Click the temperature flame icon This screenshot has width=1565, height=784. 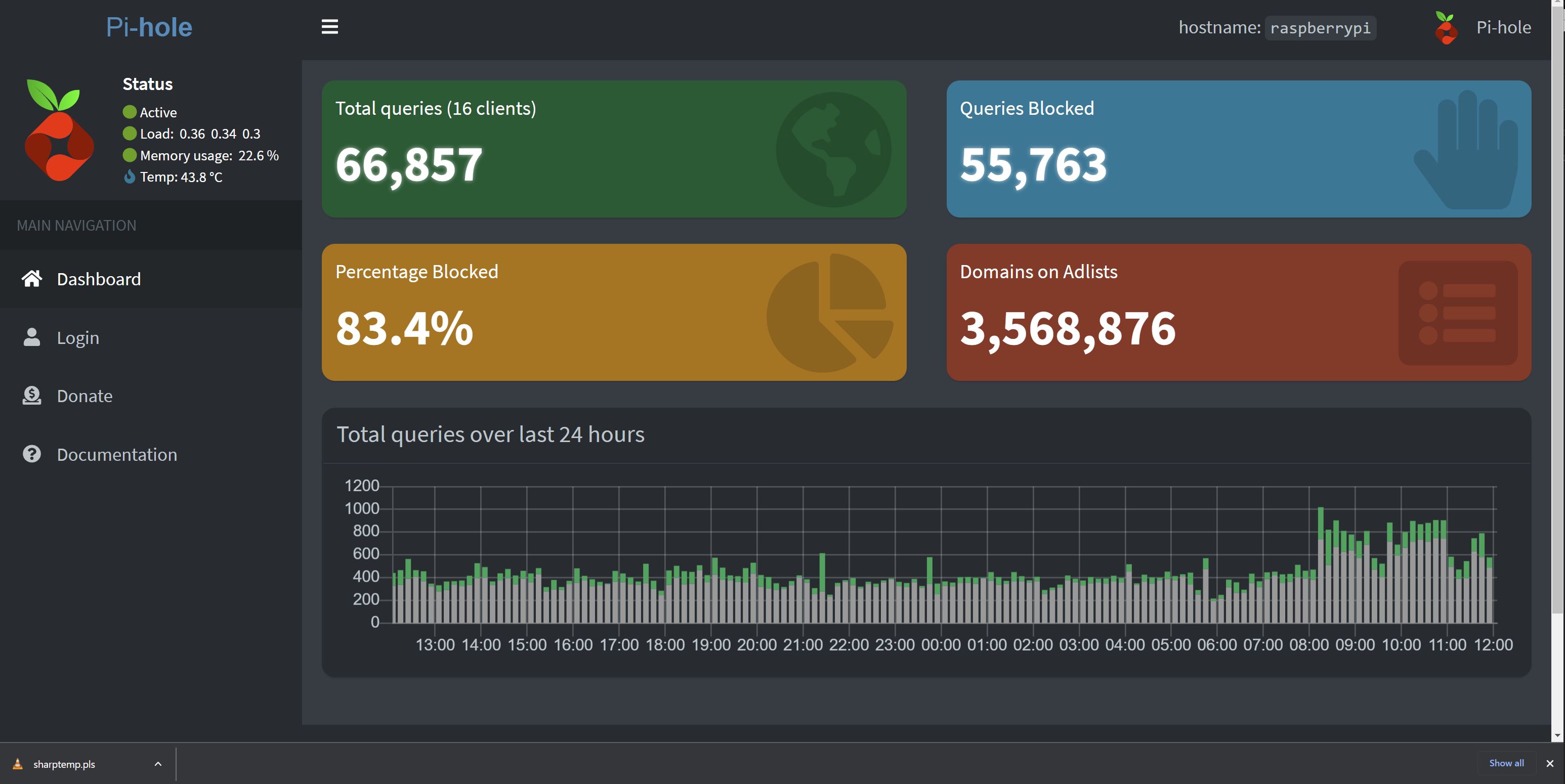130,177
